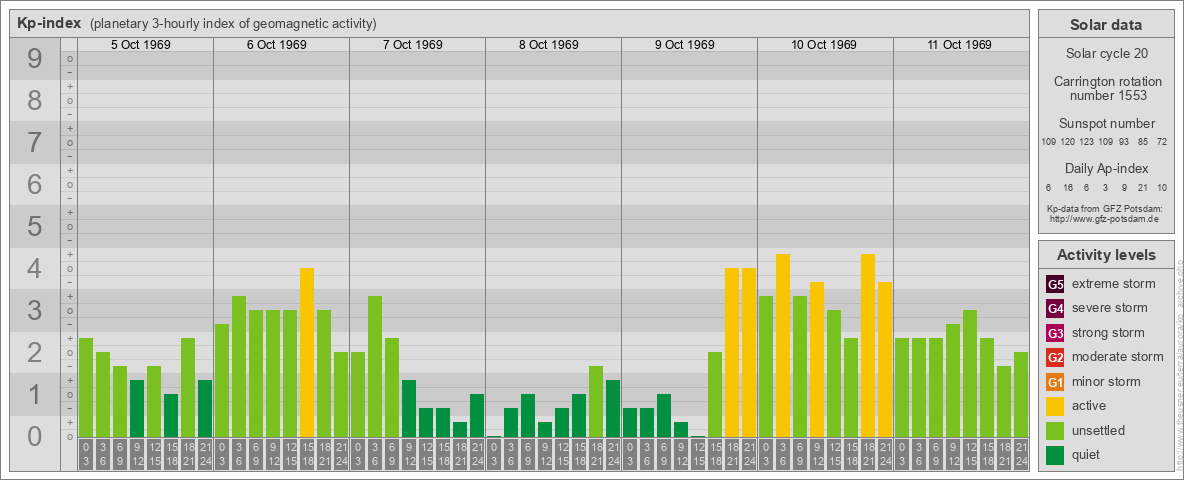This screenshot has height=480, width=1184.
Task: Click the '6 Oct 1969' date header
Action: click(276, 45)
